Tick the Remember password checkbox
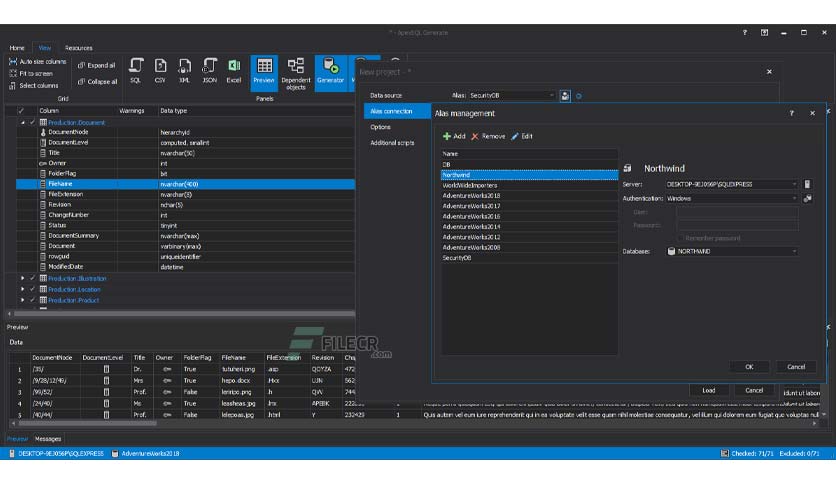Viewport: 836px width, 484px height. [680, 238]
